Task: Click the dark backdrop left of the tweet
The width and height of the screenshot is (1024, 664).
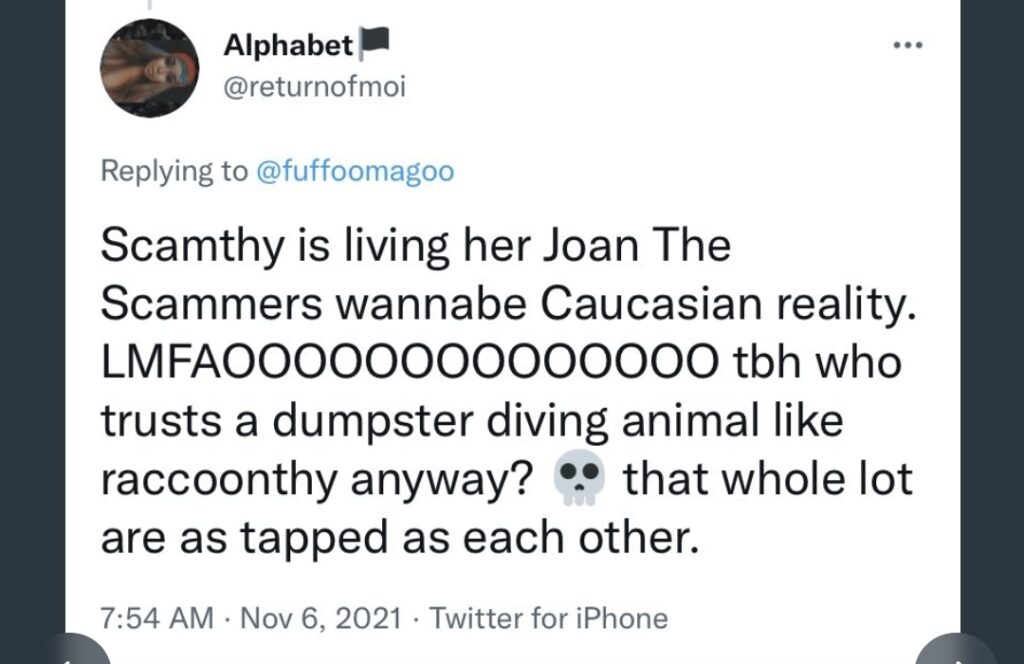Action: coord(32,330)
